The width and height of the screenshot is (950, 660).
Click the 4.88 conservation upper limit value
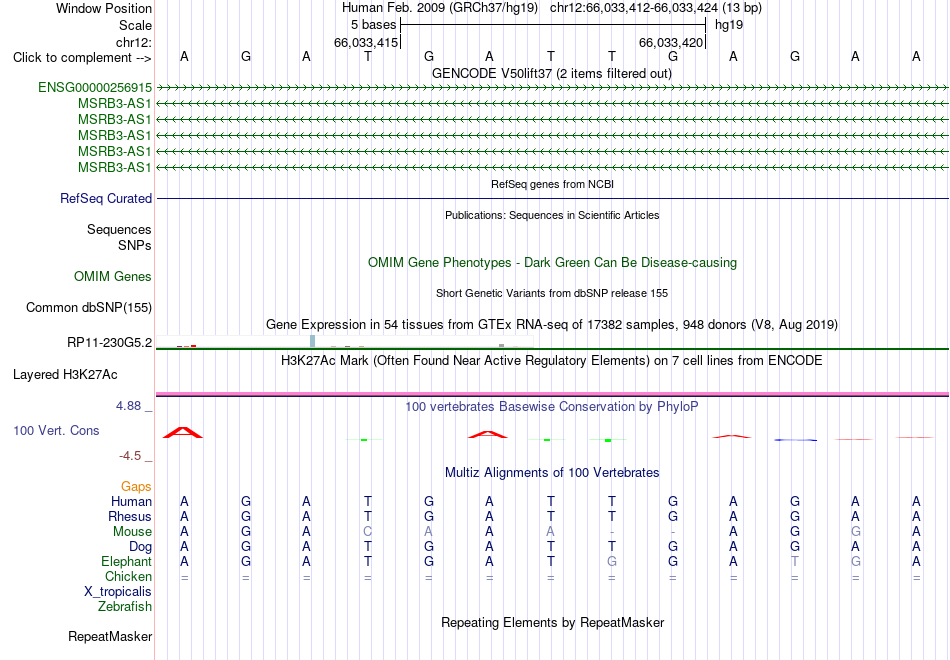(x=128, y=406)
